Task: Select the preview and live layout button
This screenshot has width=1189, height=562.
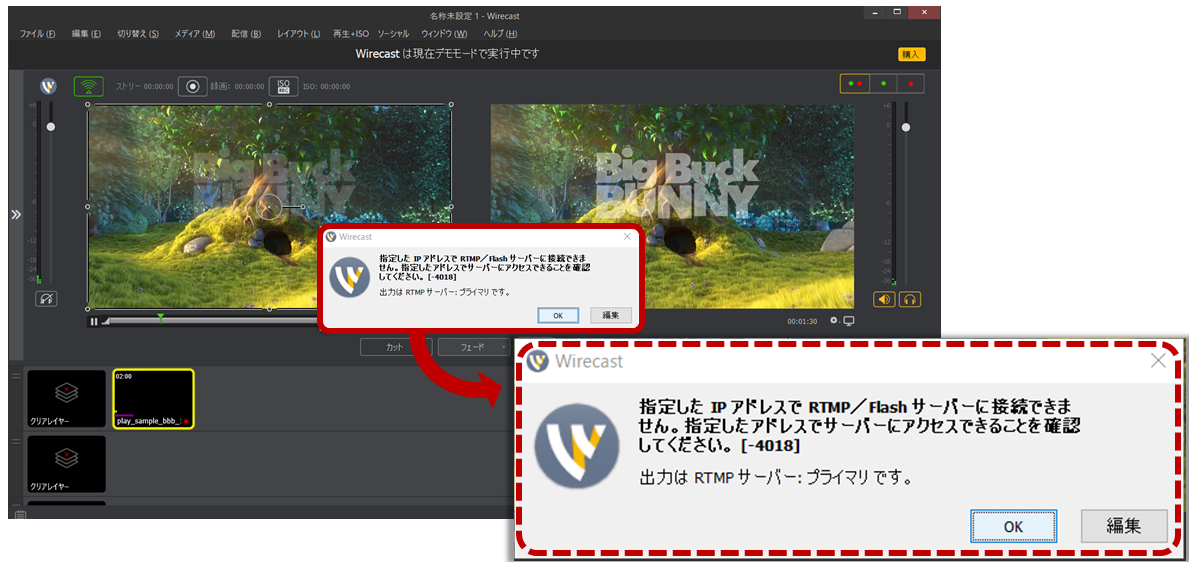Action: tap(855, 83)
